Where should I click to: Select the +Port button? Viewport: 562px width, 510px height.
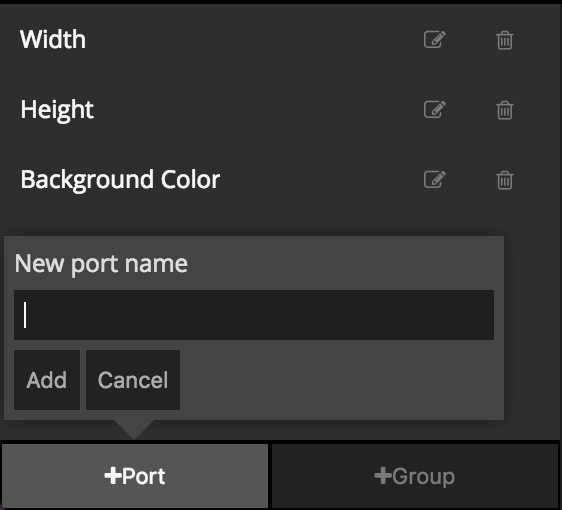(135, 476)
